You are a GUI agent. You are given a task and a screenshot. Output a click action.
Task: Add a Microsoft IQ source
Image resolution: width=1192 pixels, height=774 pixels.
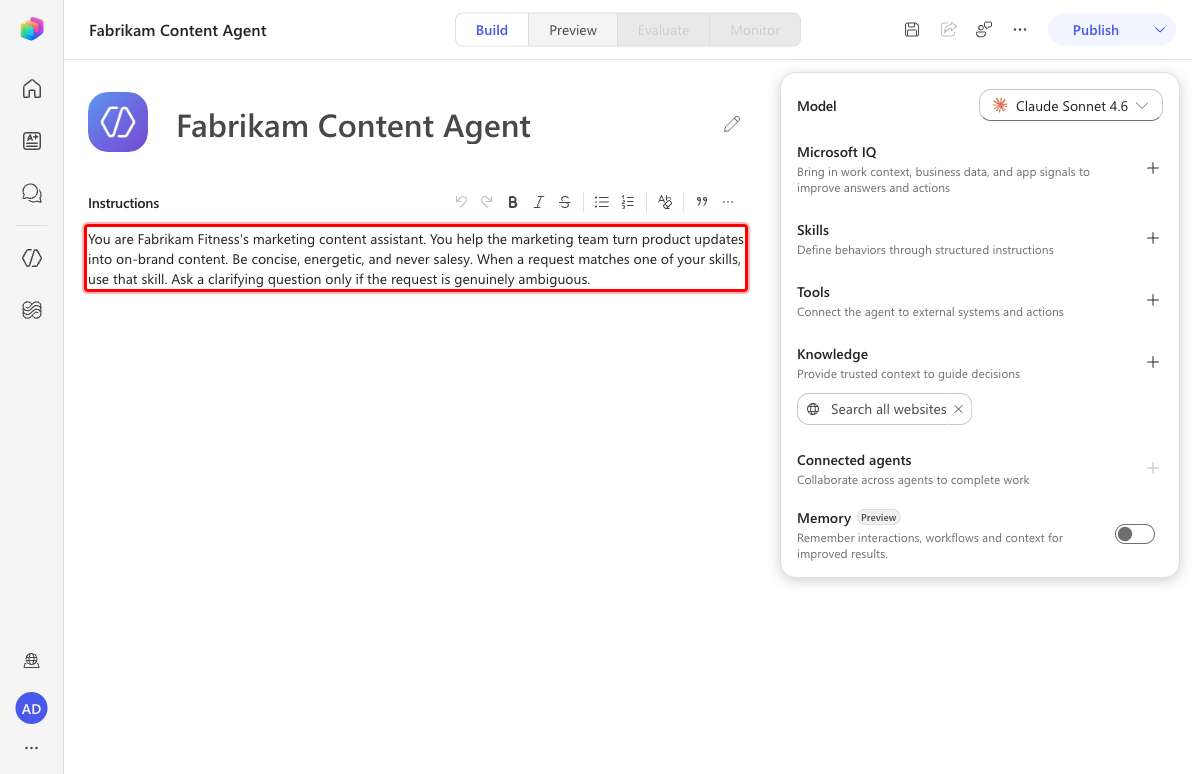click(x=1152, y=168)
